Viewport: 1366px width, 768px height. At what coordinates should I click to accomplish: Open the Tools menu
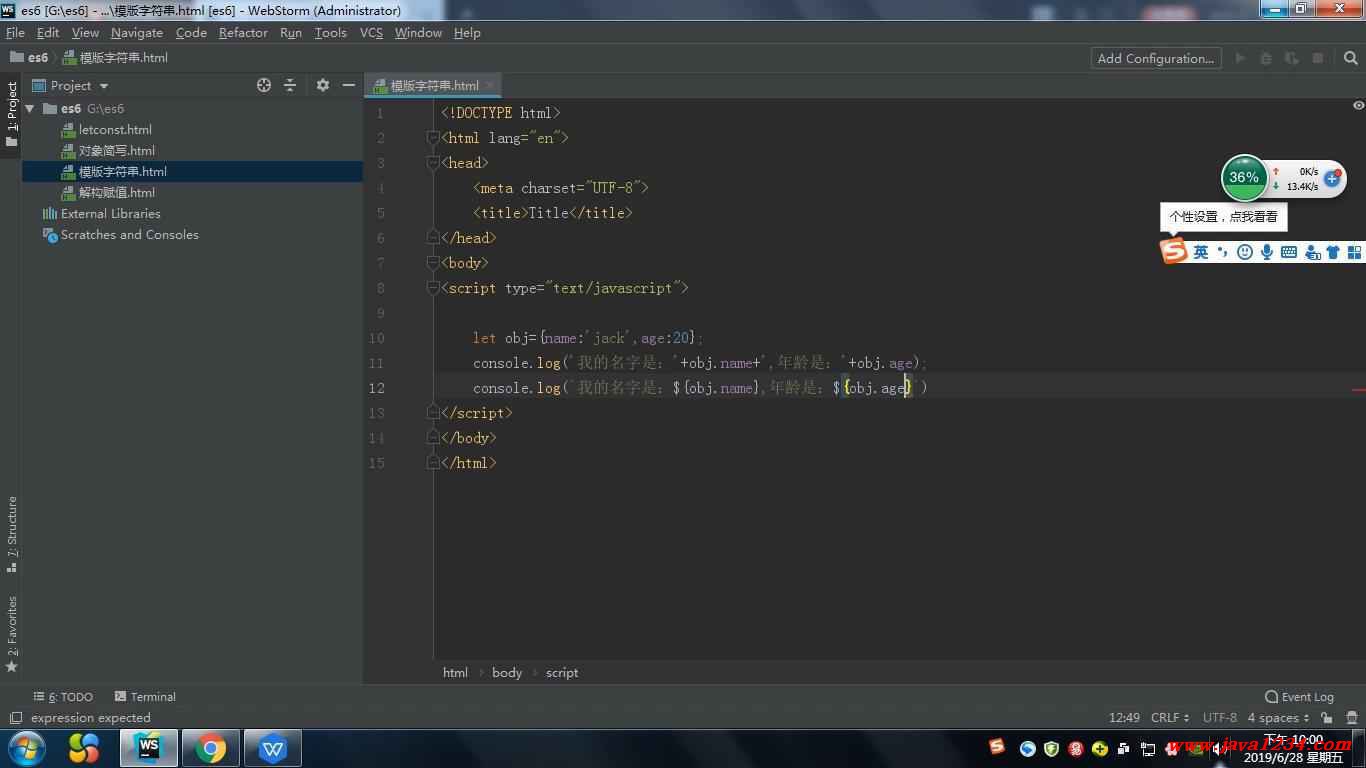tap(330, 33)
